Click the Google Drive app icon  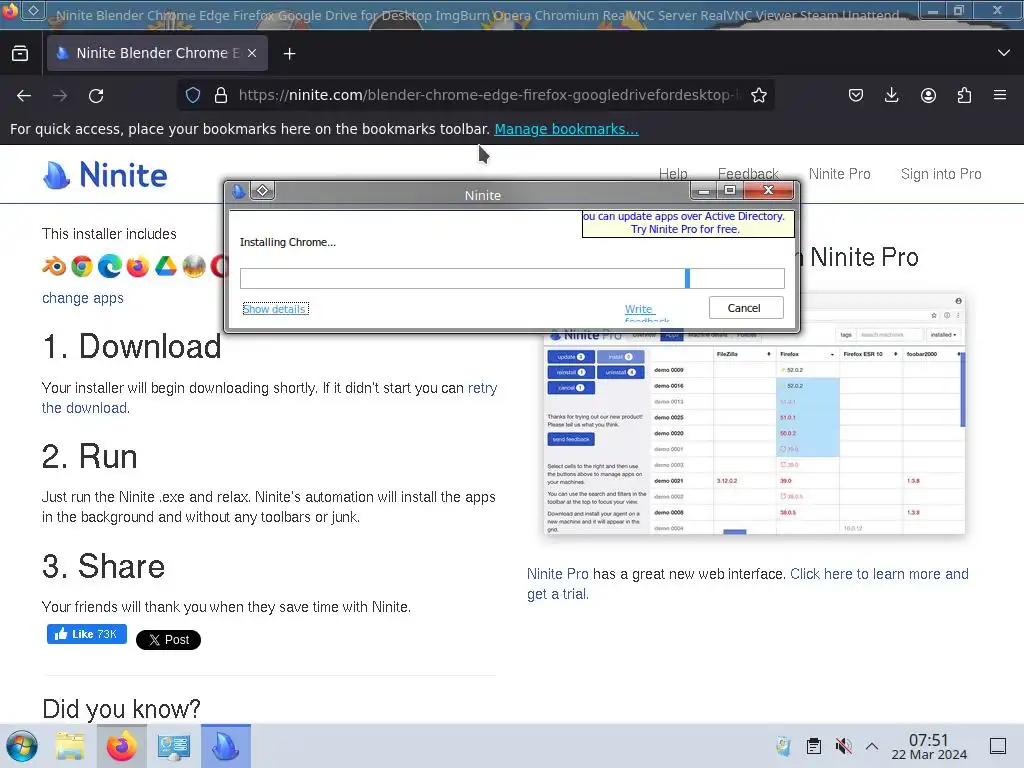pos(166,266)
